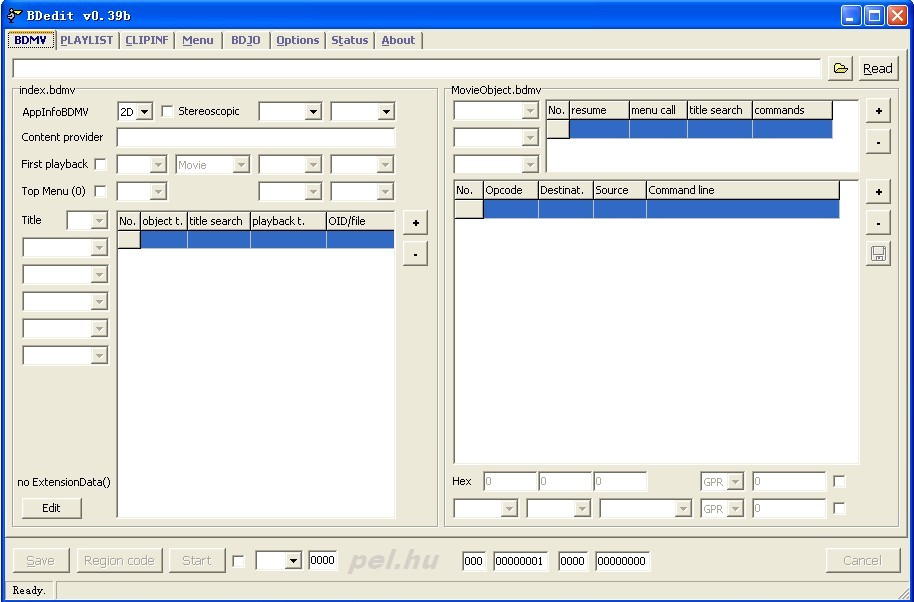The image size is (914, 602).
Task: Remove a title row with the index.bdmv minus button
Action: pyautogui.click(x=414, y=254)
